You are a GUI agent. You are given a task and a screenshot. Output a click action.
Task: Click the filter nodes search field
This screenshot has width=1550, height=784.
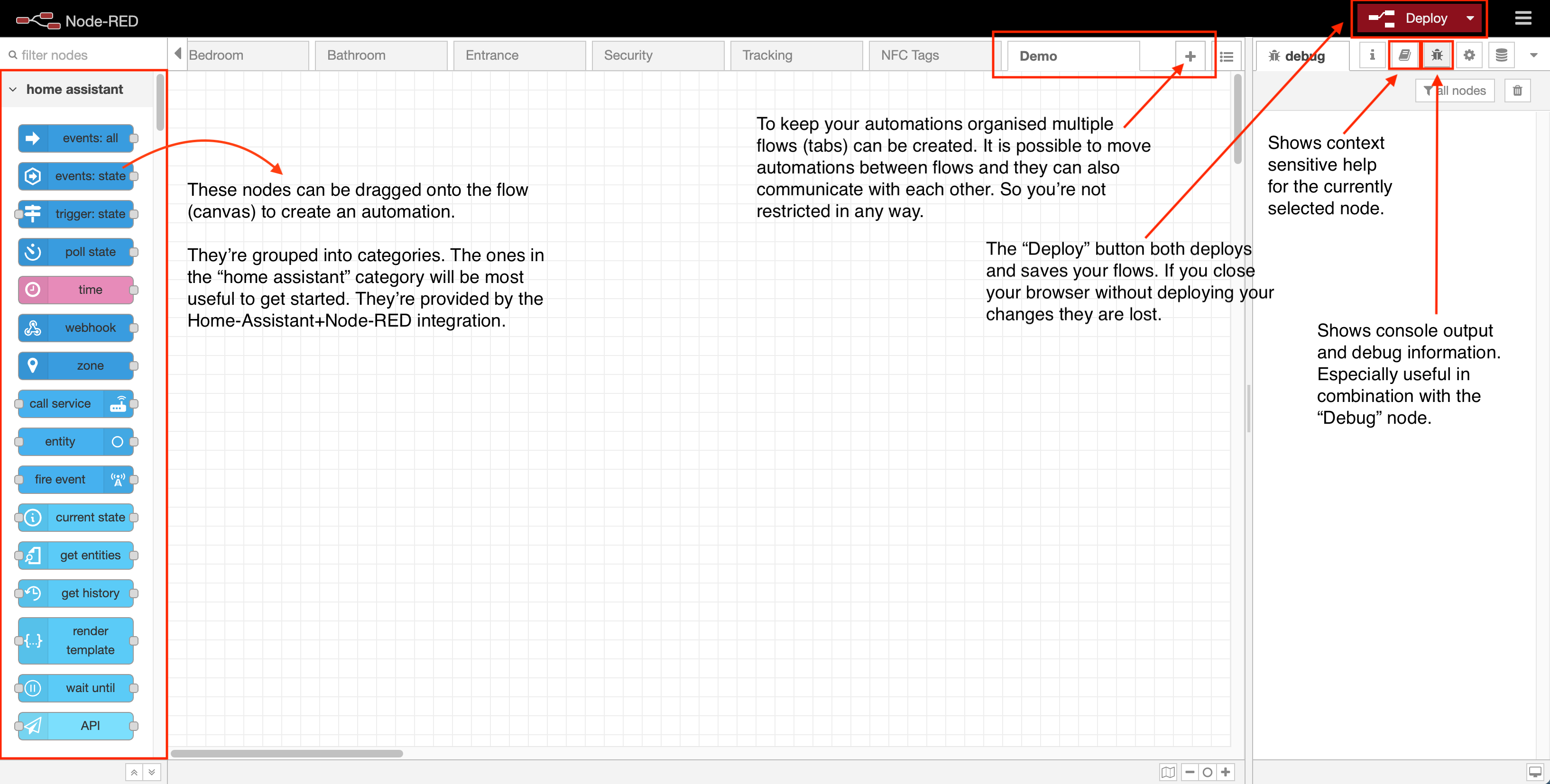pos(84,55)
